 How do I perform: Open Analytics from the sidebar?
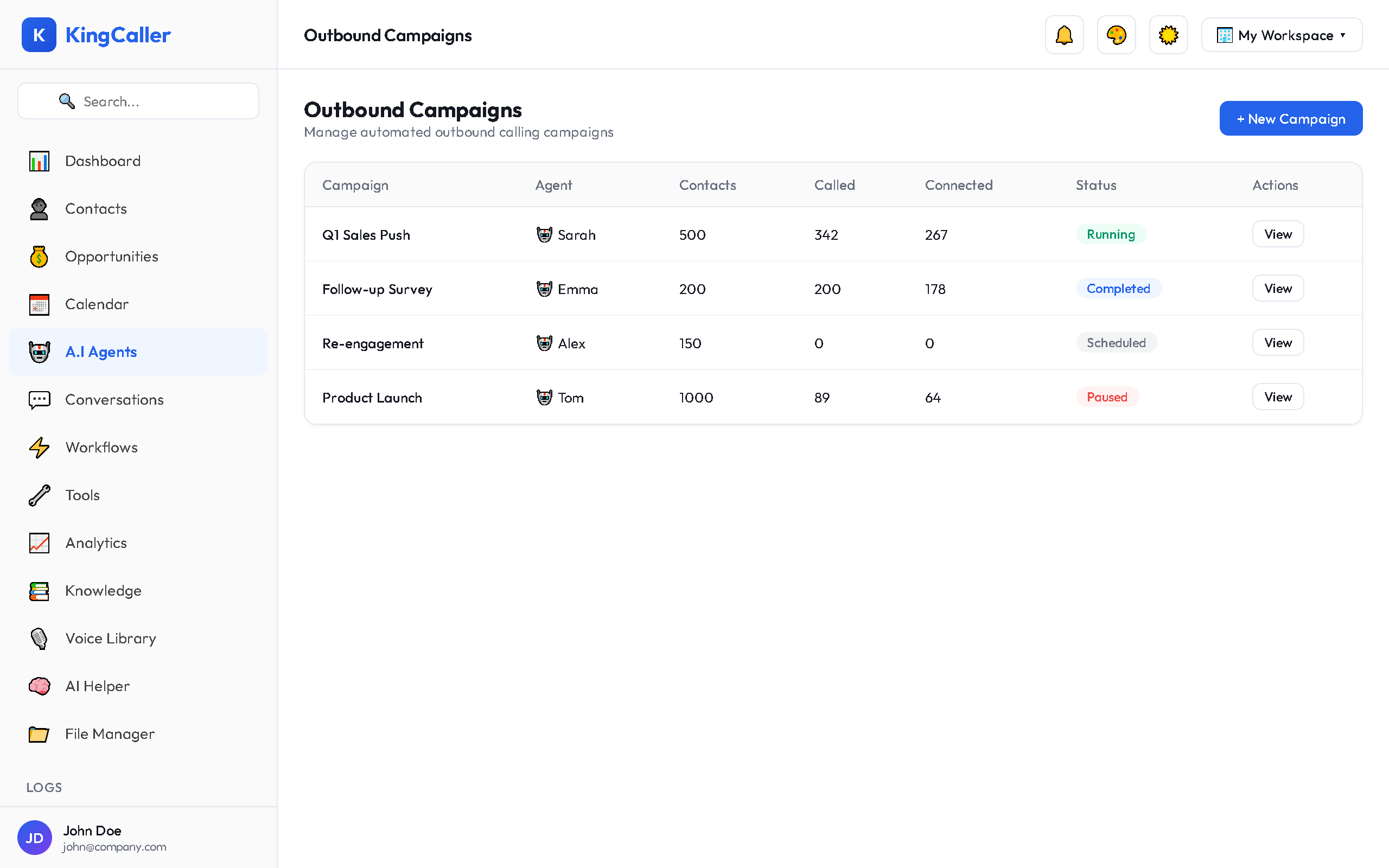(x=96, y=542)
